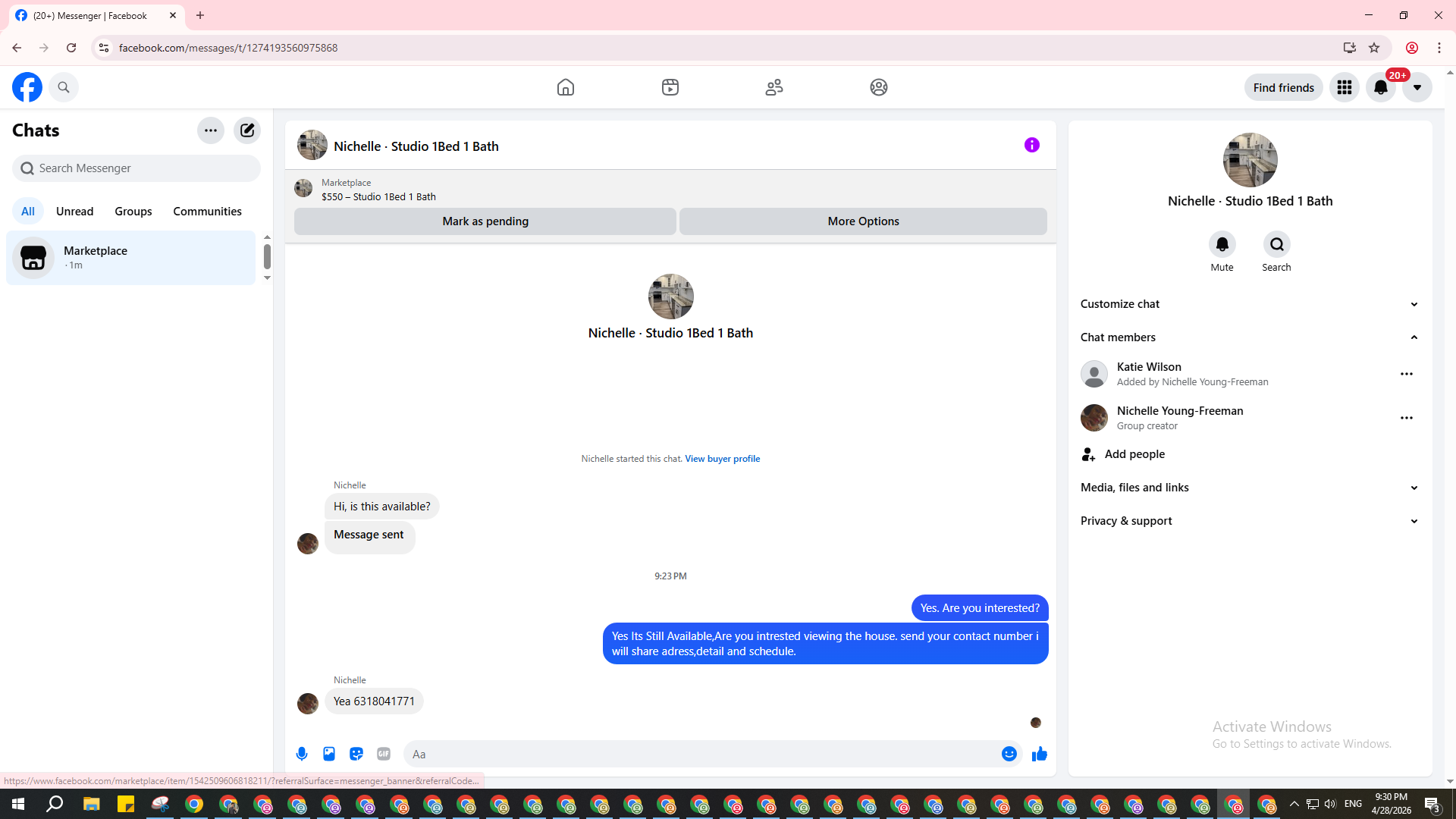The width and height of the screenshot is (1456, 819).
Task: Expand Customize chat section
Action: 1414,304
